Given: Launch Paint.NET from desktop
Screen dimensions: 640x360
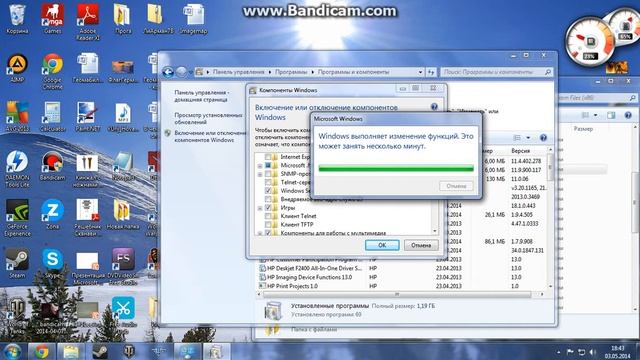Looking at the screenshot, I should coord(87,117).
